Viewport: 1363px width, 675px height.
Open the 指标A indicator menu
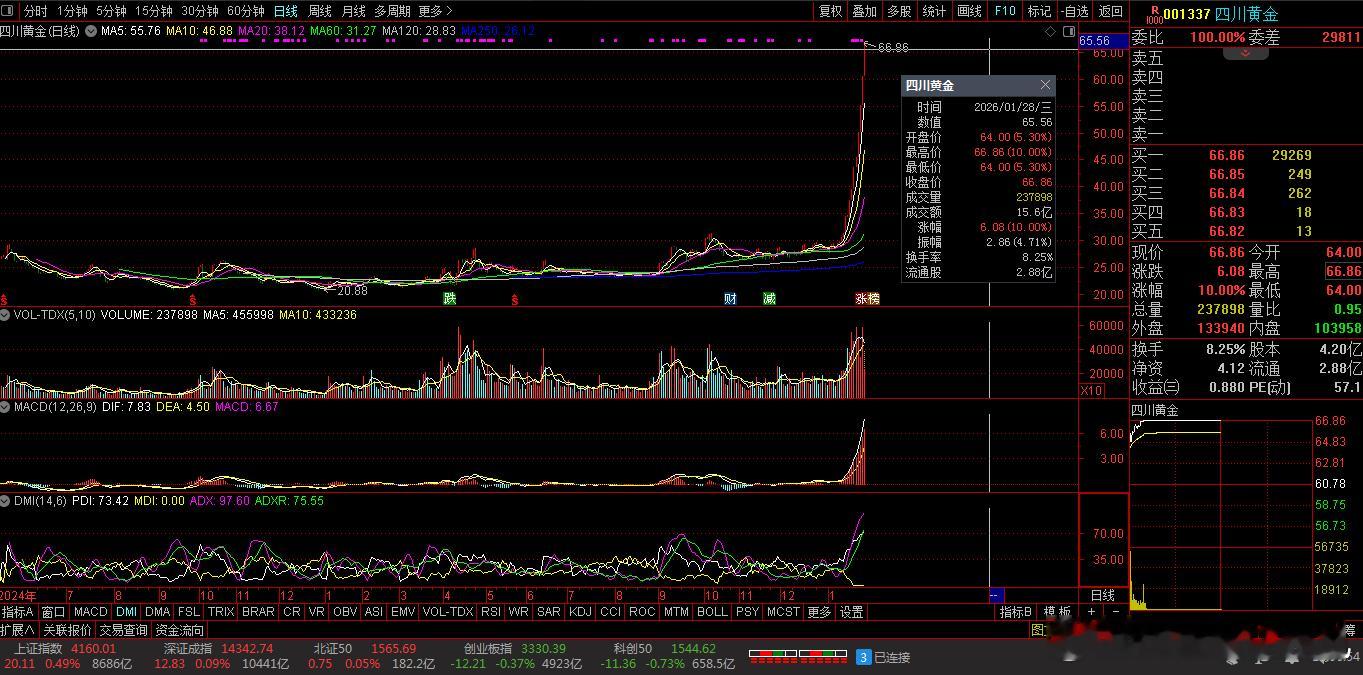pos(18,612)
